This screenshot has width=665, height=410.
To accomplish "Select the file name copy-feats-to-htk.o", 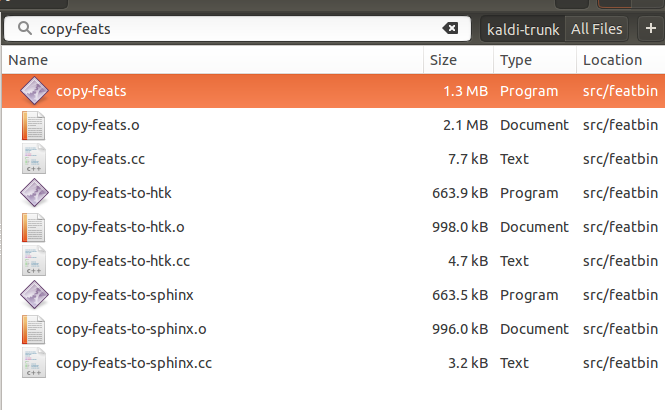I will [x=120, y=227].
